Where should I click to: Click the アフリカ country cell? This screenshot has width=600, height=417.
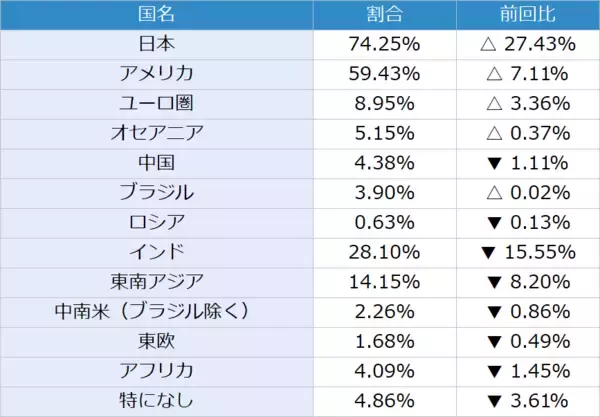(x=157, y=370)
